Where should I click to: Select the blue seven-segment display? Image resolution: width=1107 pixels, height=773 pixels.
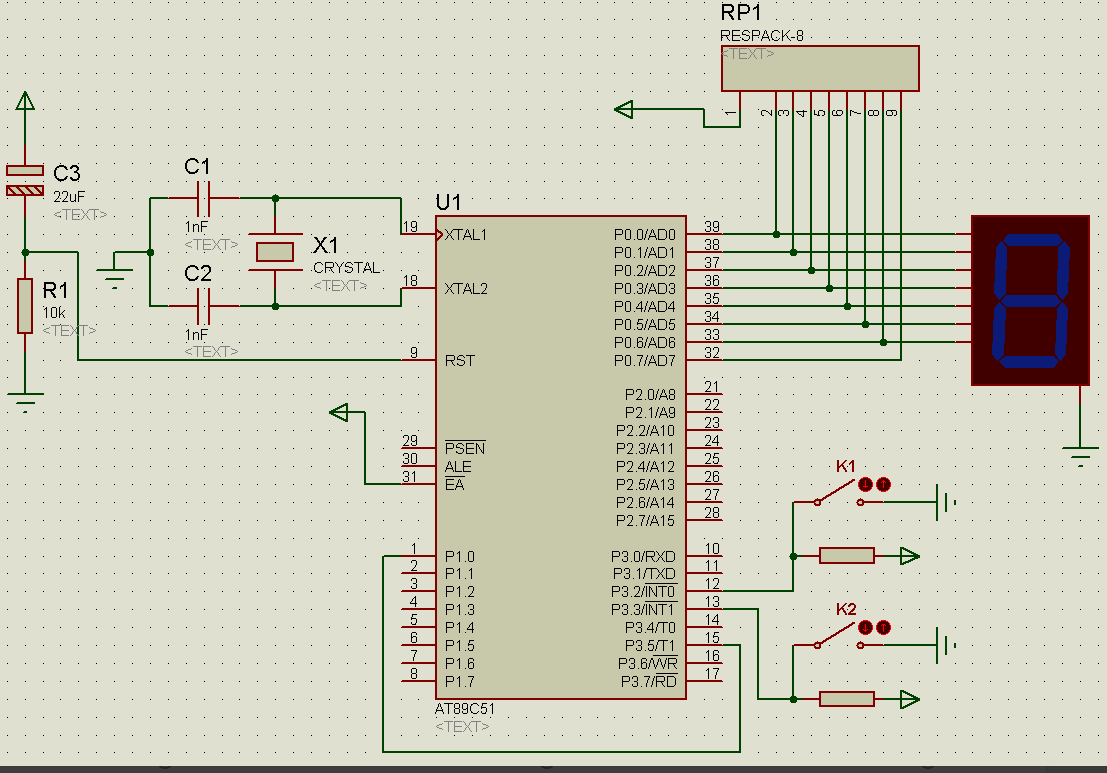point(1030,301)
